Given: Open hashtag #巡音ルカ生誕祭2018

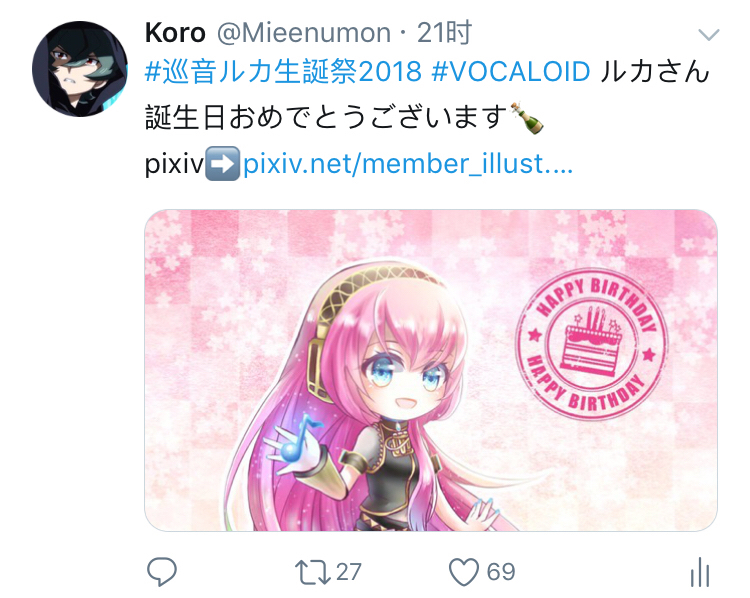Looking at the screenshot, I should (x=283, y=72).
